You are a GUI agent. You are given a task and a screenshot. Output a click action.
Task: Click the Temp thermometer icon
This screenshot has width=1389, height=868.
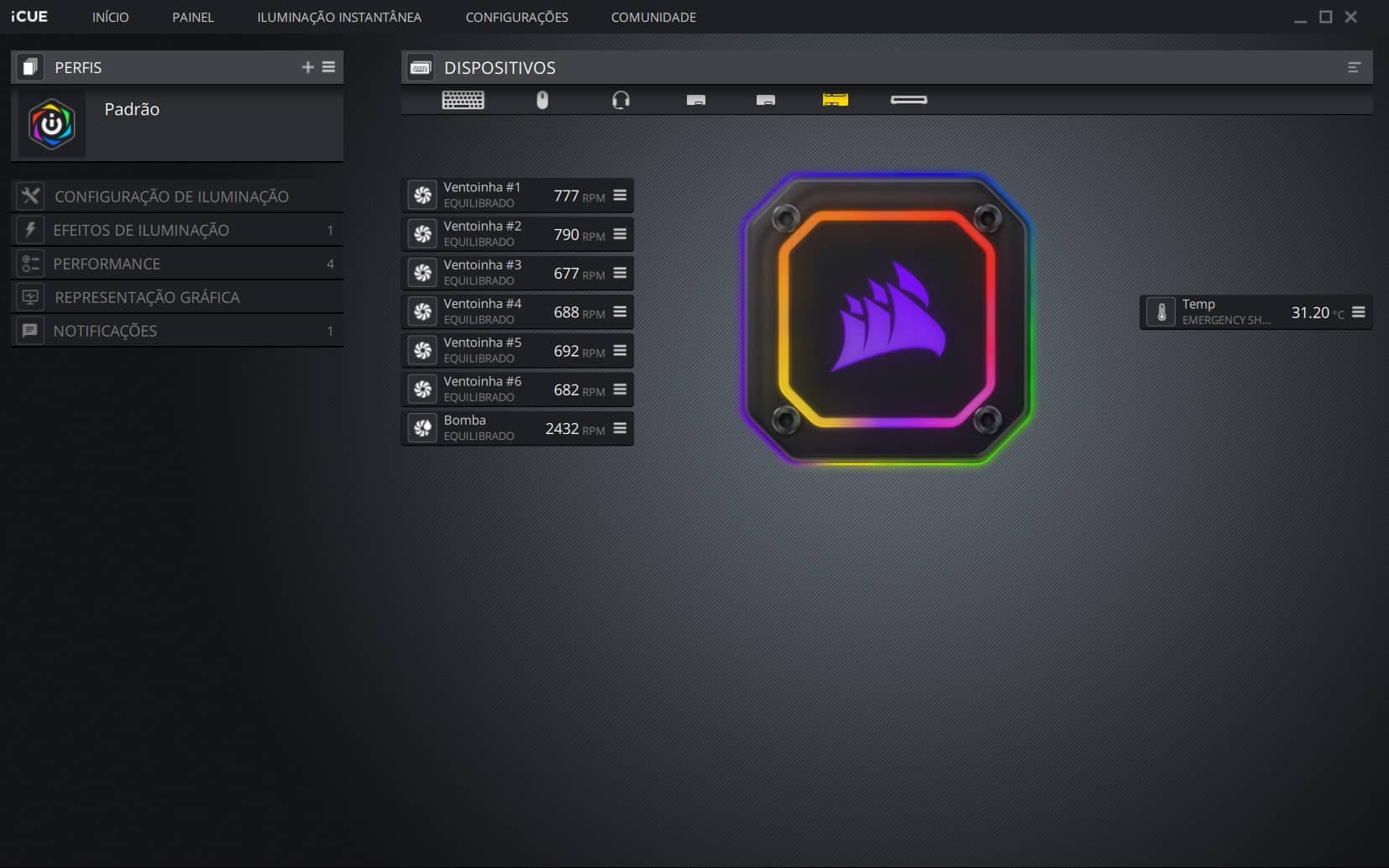coord(1161,312)
